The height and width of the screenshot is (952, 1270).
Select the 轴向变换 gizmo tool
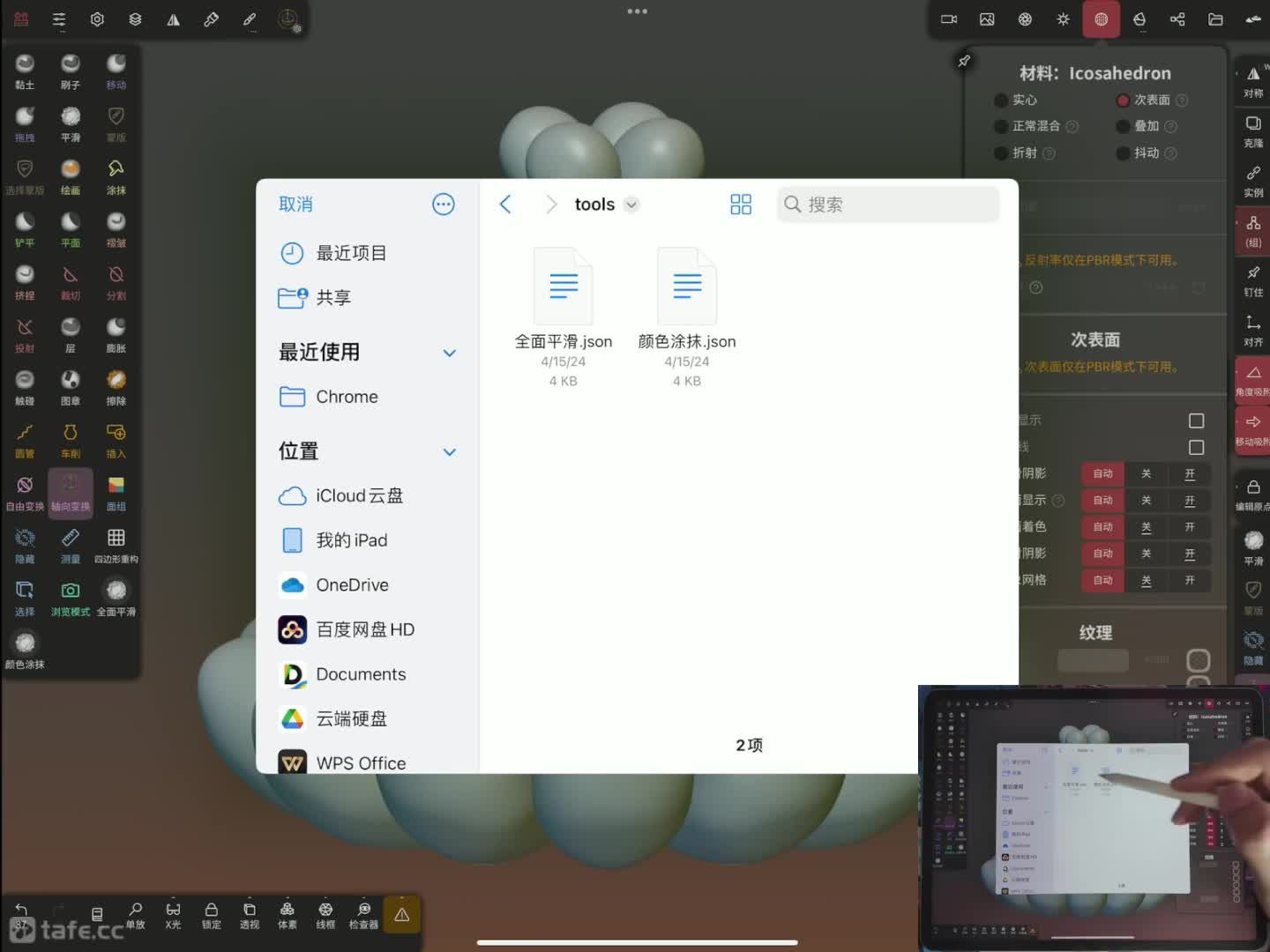71,493
